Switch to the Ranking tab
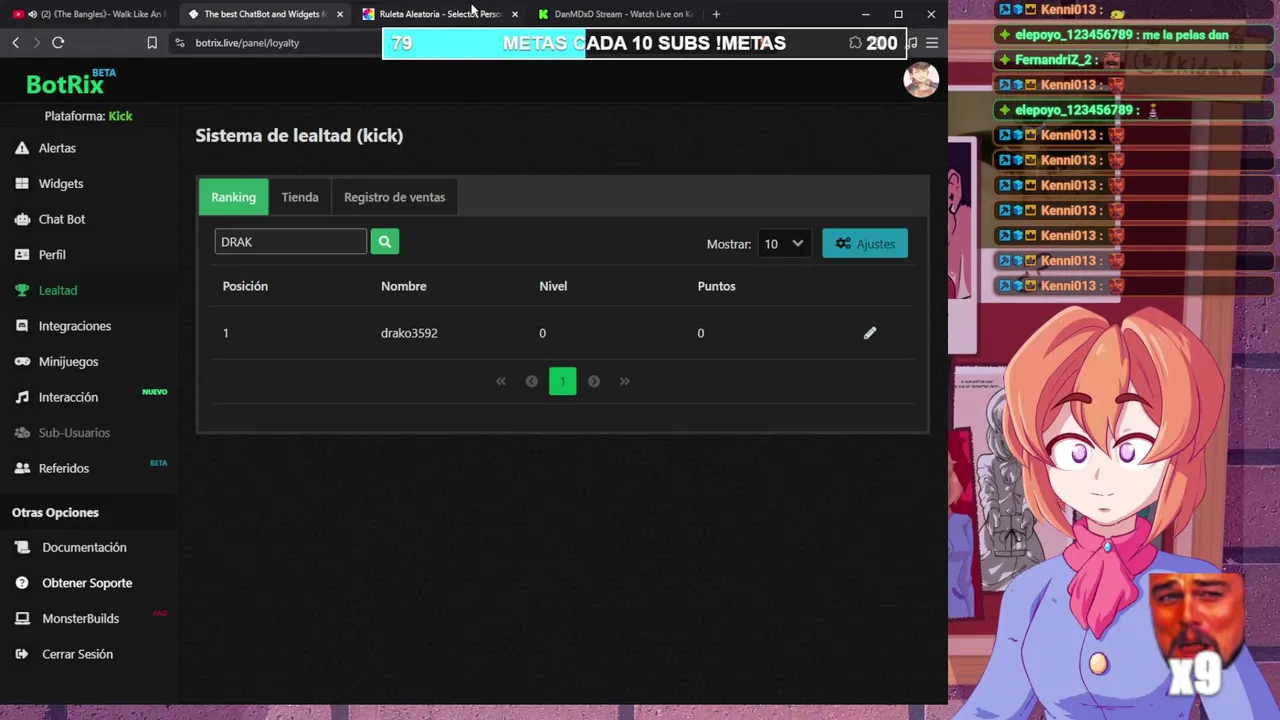The width and height of the screenshot is (1280, 720). (233, 197)
